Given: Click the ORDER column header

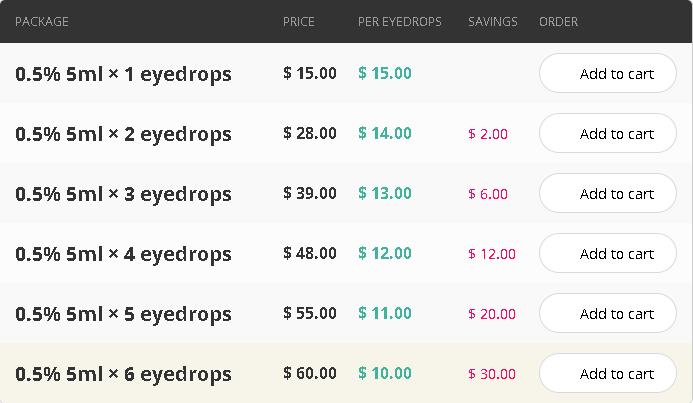Looking at the screenshot, I should (x=558, y=22).
